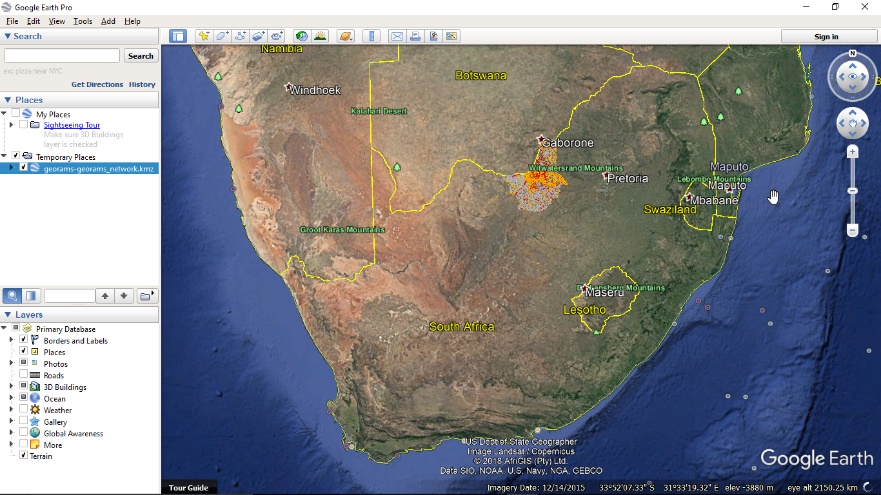
Task: Select the Add Image Overlay tool
Action: pyautogui.click(x=258, y=36)
